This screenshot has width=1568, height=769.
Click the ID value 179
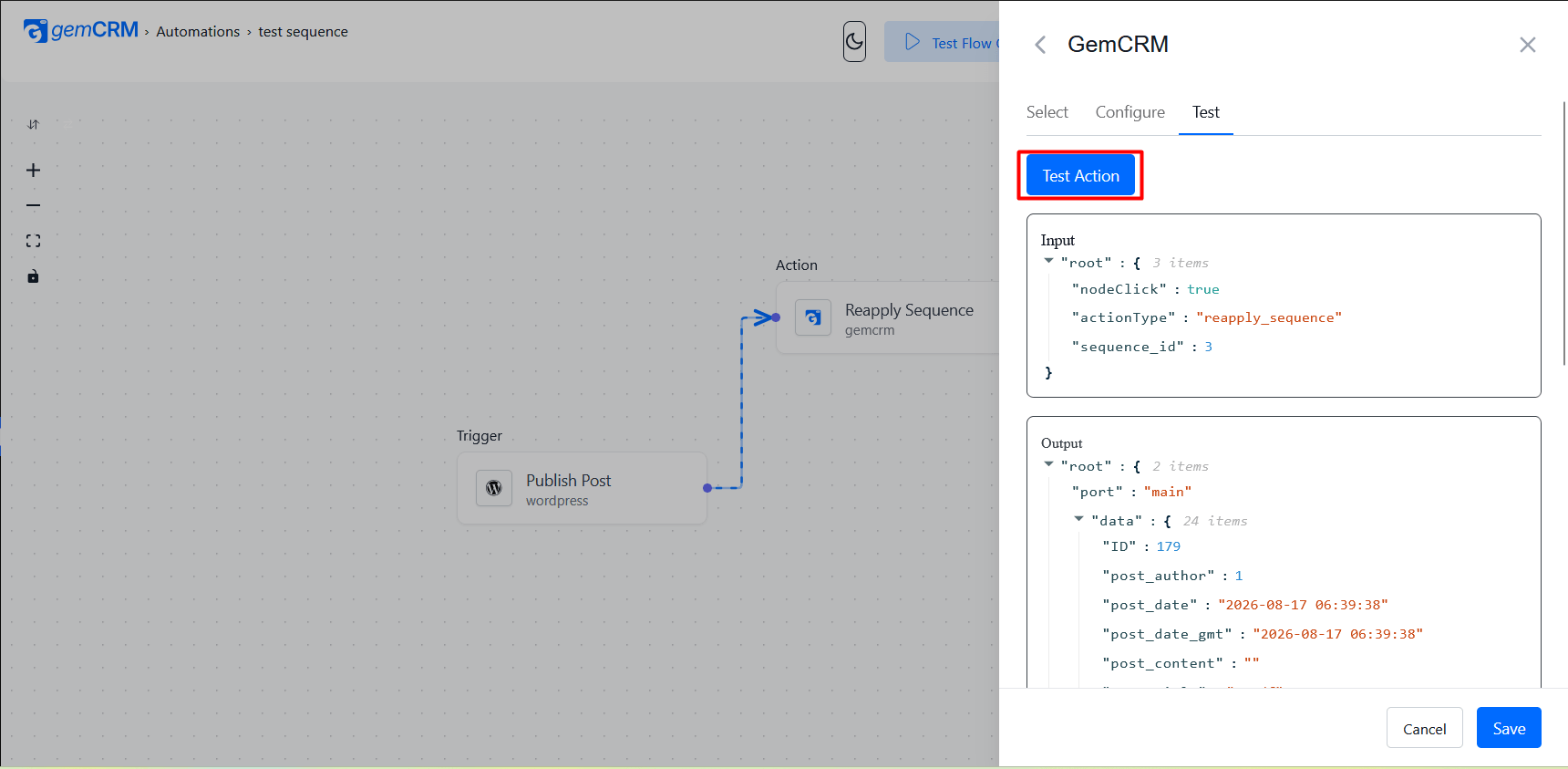1168,546
